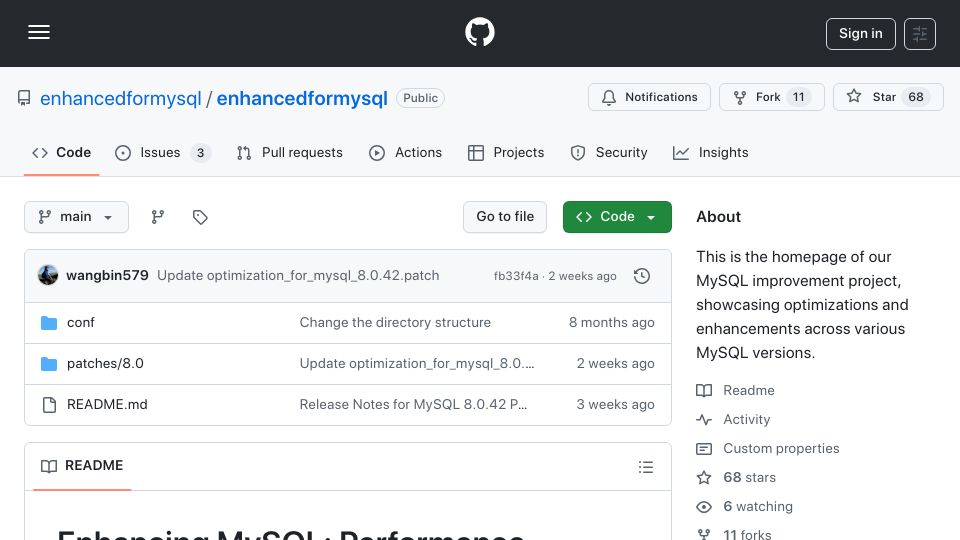
Task: Open patches/8.0 row commit message
Action: coord(417,364)
